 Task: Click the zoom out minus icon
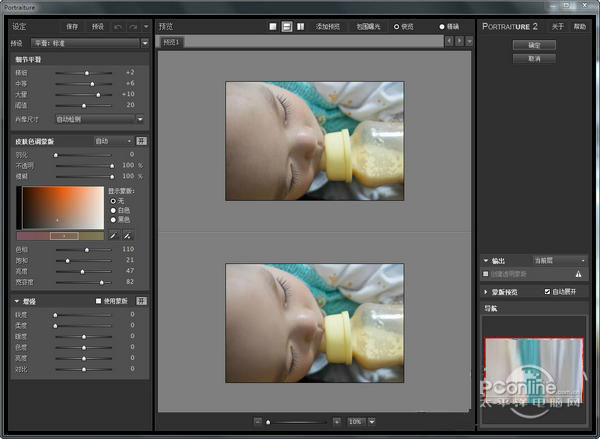click(258, 422)
